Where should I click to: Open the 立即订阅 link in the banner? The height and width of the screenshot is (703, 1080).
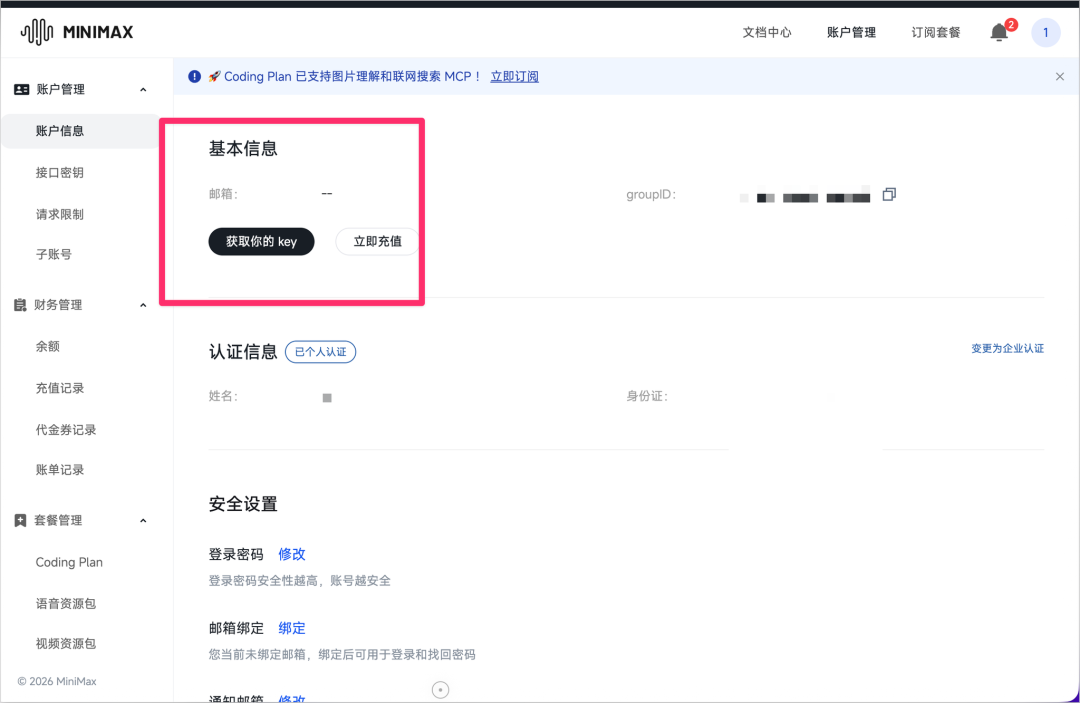[x=514, y=76]
